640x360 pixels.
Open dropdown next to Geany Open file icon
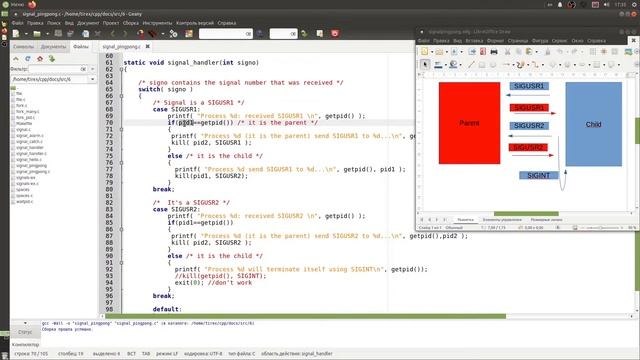point(47,34)
